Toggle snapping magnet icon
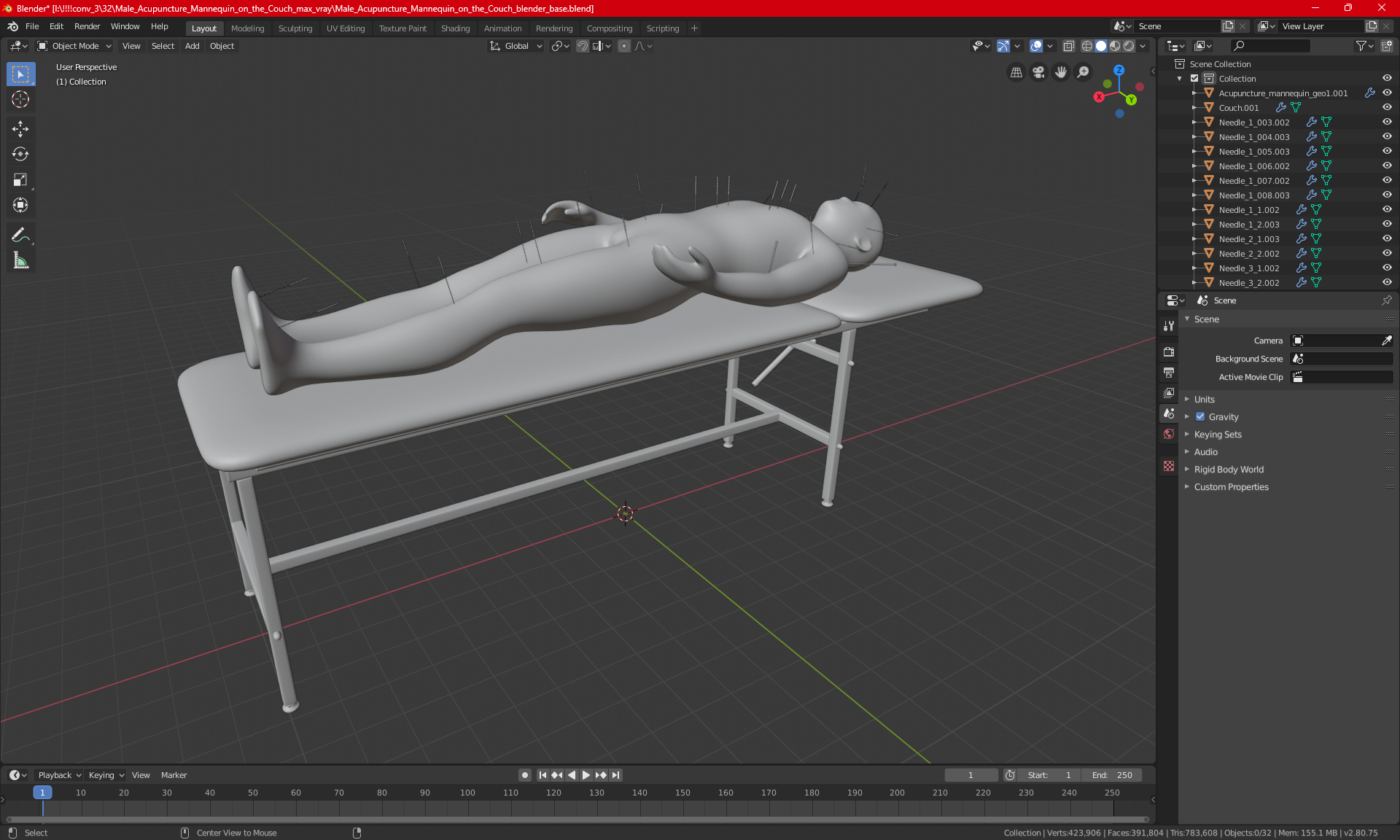 click(x=583, y=46)
